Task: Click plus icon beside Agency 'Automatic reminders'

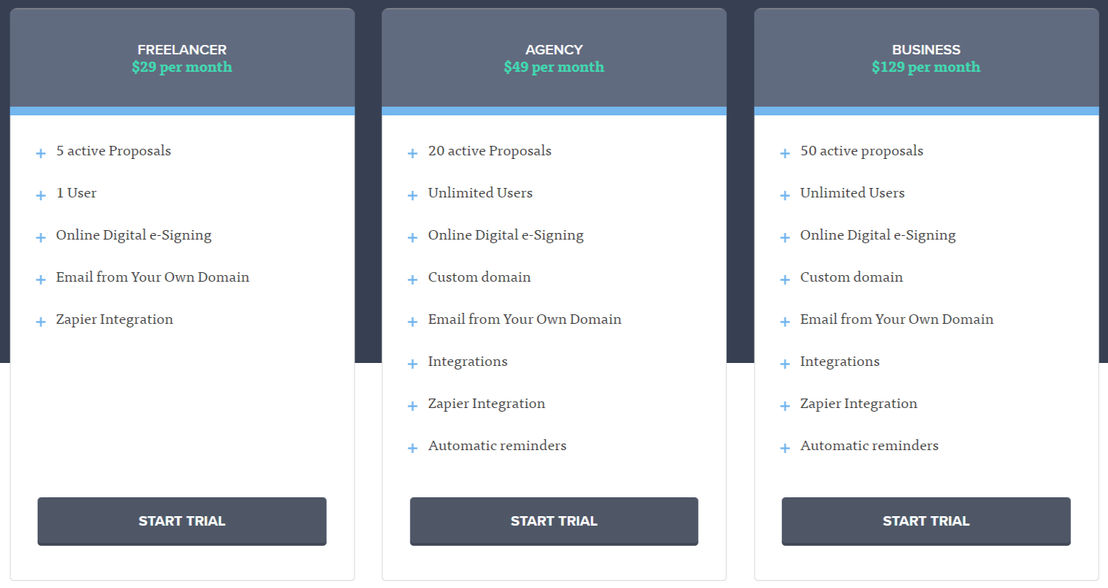Action: [413, 448]
